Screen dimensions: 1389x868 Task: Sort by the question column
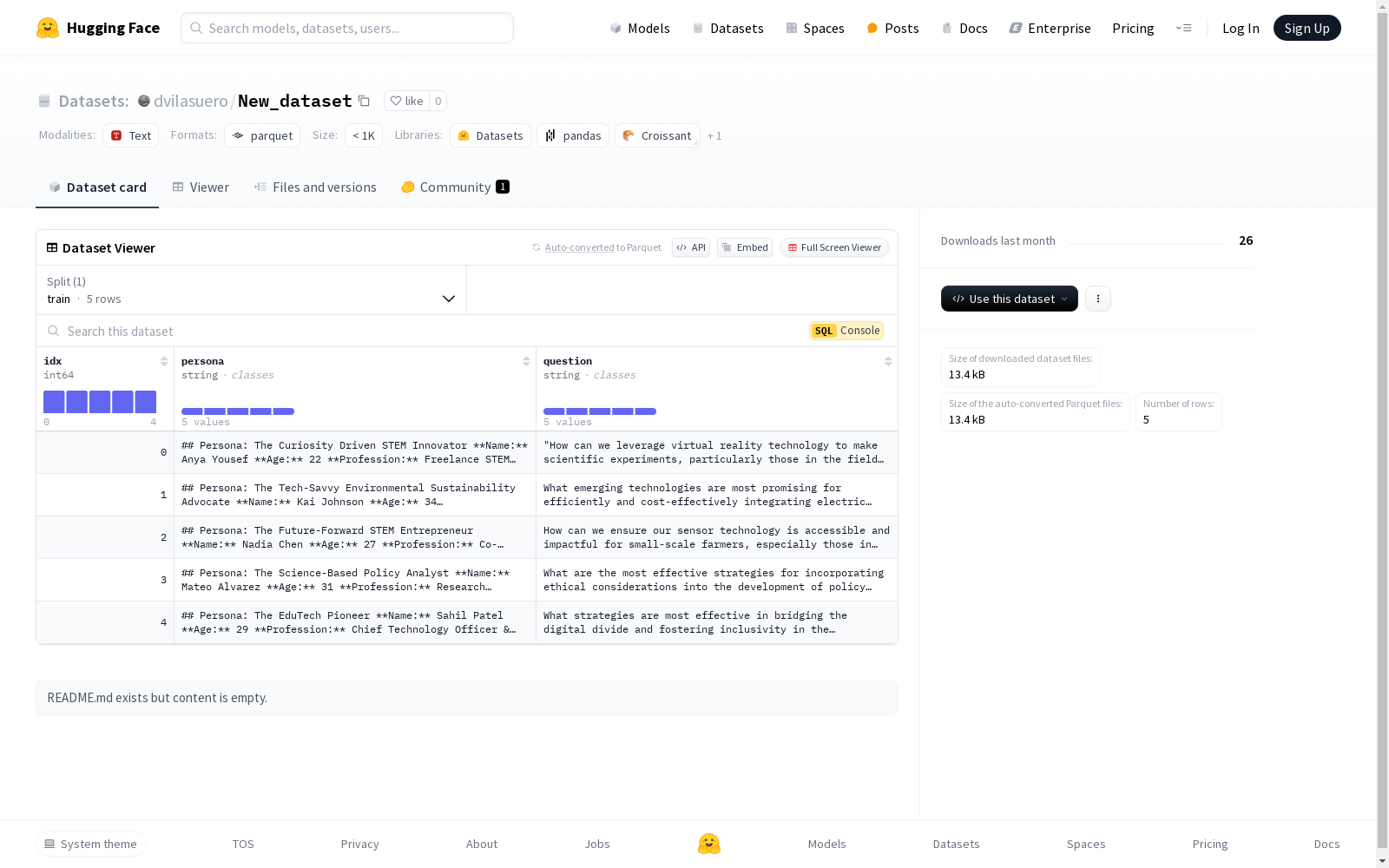pyautogui.click(x=888, y=361)
